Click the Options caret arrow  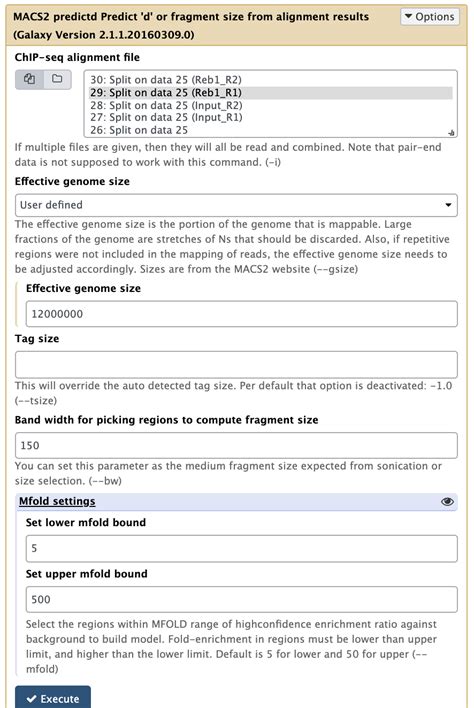[409, 16]
